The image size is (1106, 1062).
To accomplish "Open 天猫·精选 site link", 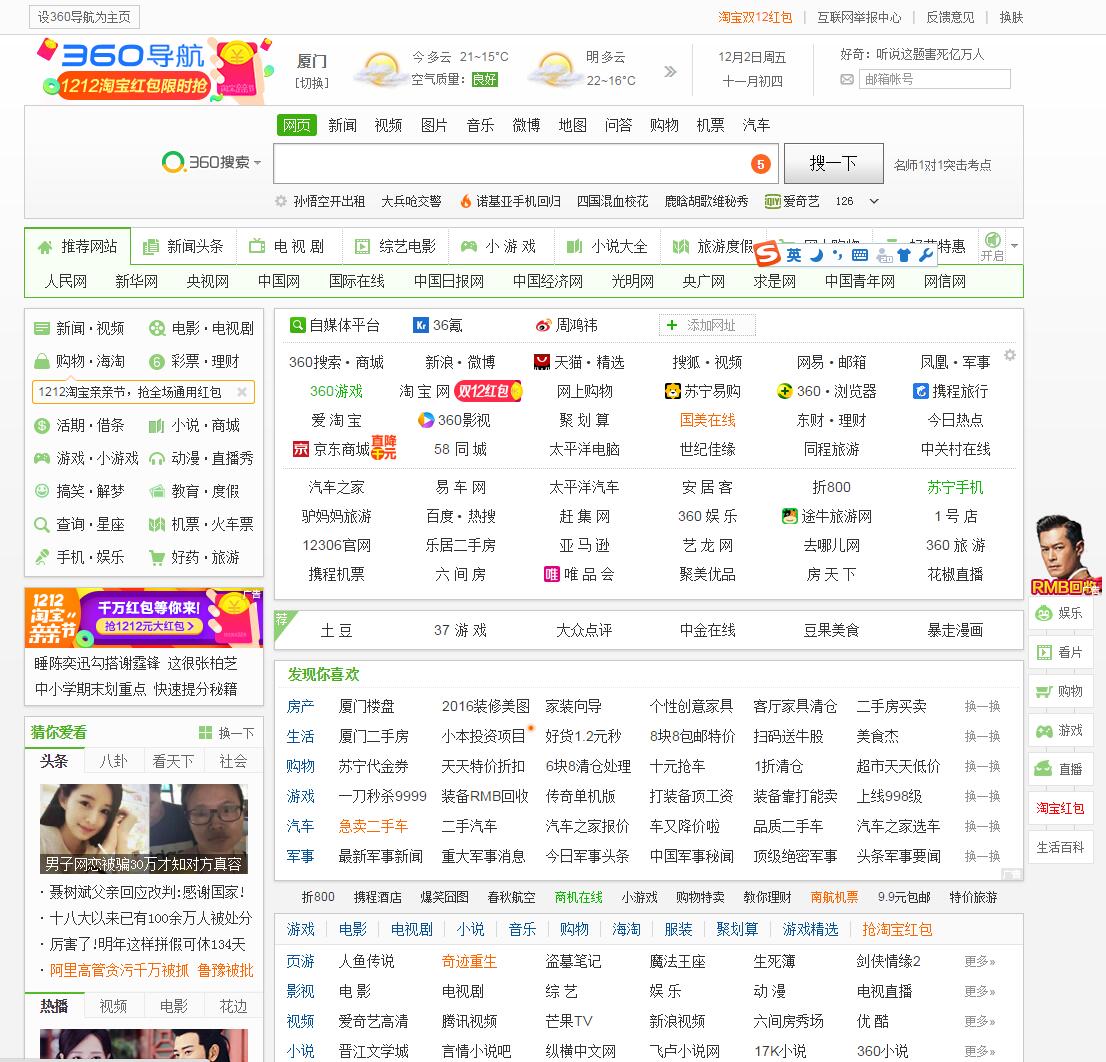I will (579, 362).
